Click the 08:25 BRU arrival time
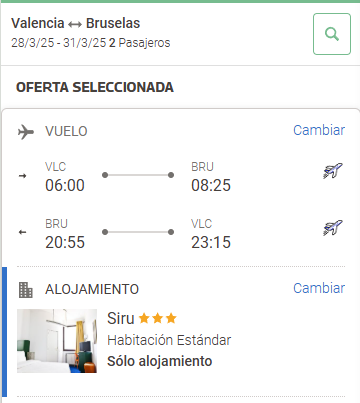The image size is (360, 403). tap(211, 185)
